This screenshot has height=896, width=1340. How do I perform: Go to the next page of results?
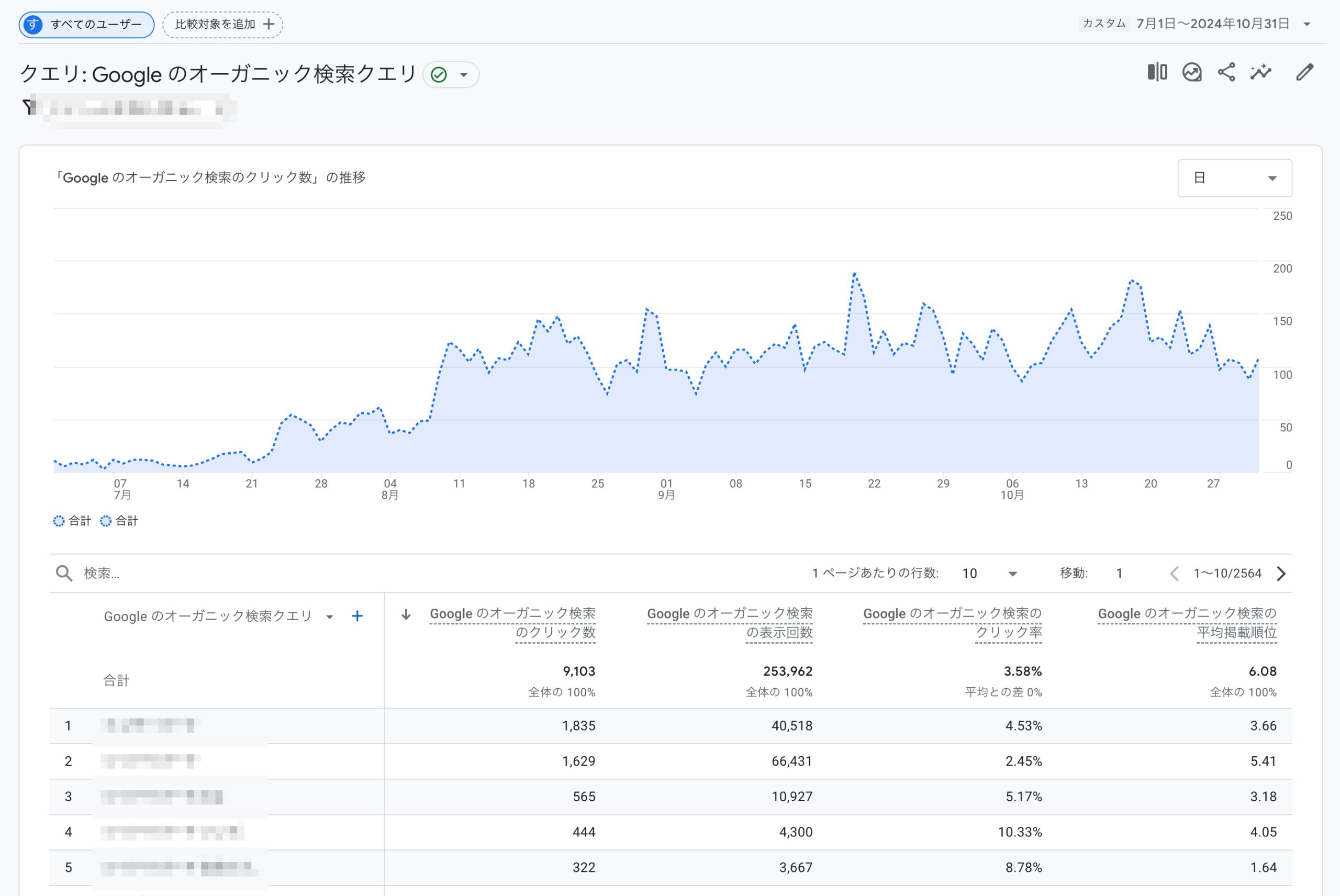click(1281, 573)
